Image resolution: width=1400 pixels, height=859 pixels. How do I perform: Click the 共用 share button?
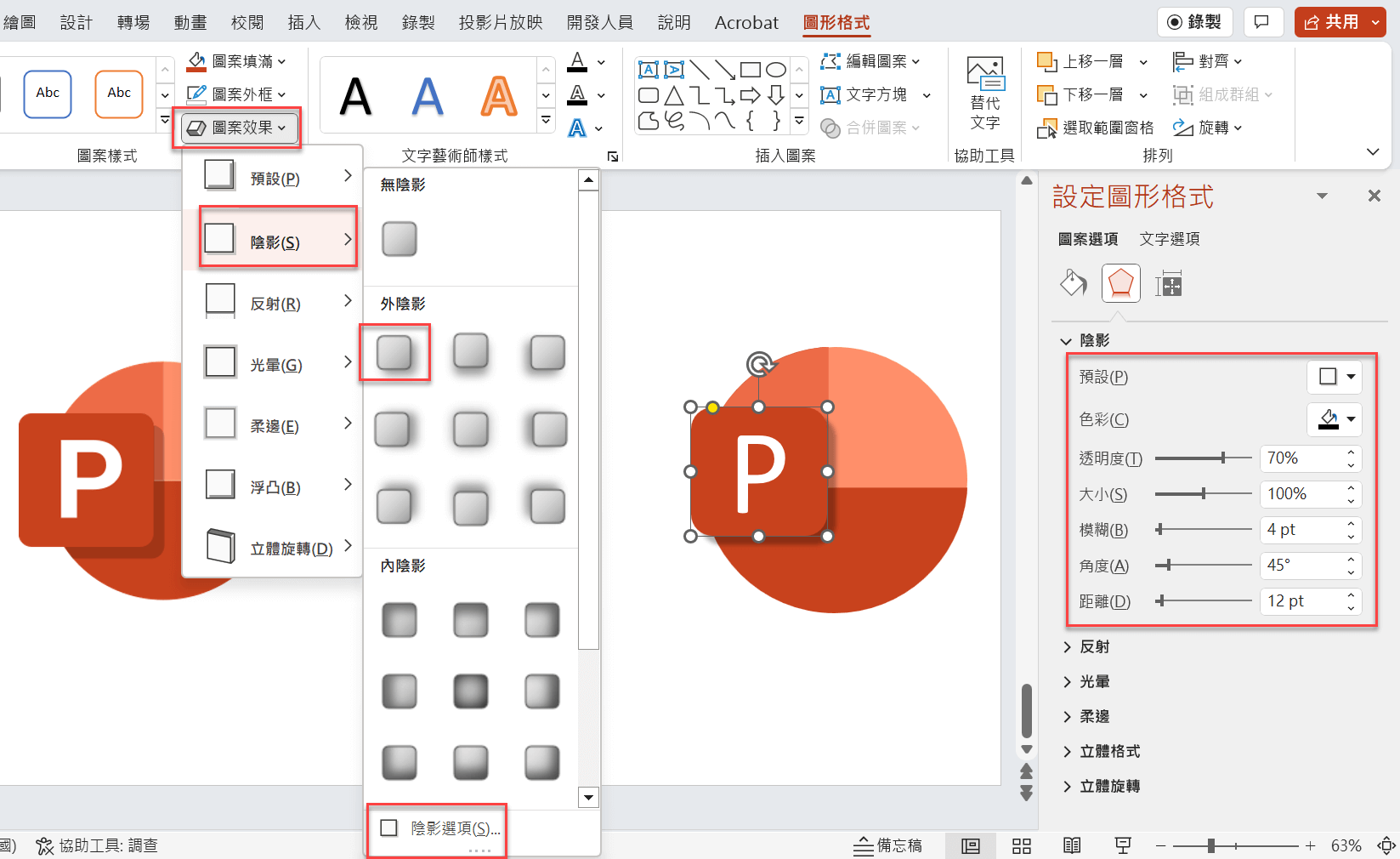[1340, 22]
